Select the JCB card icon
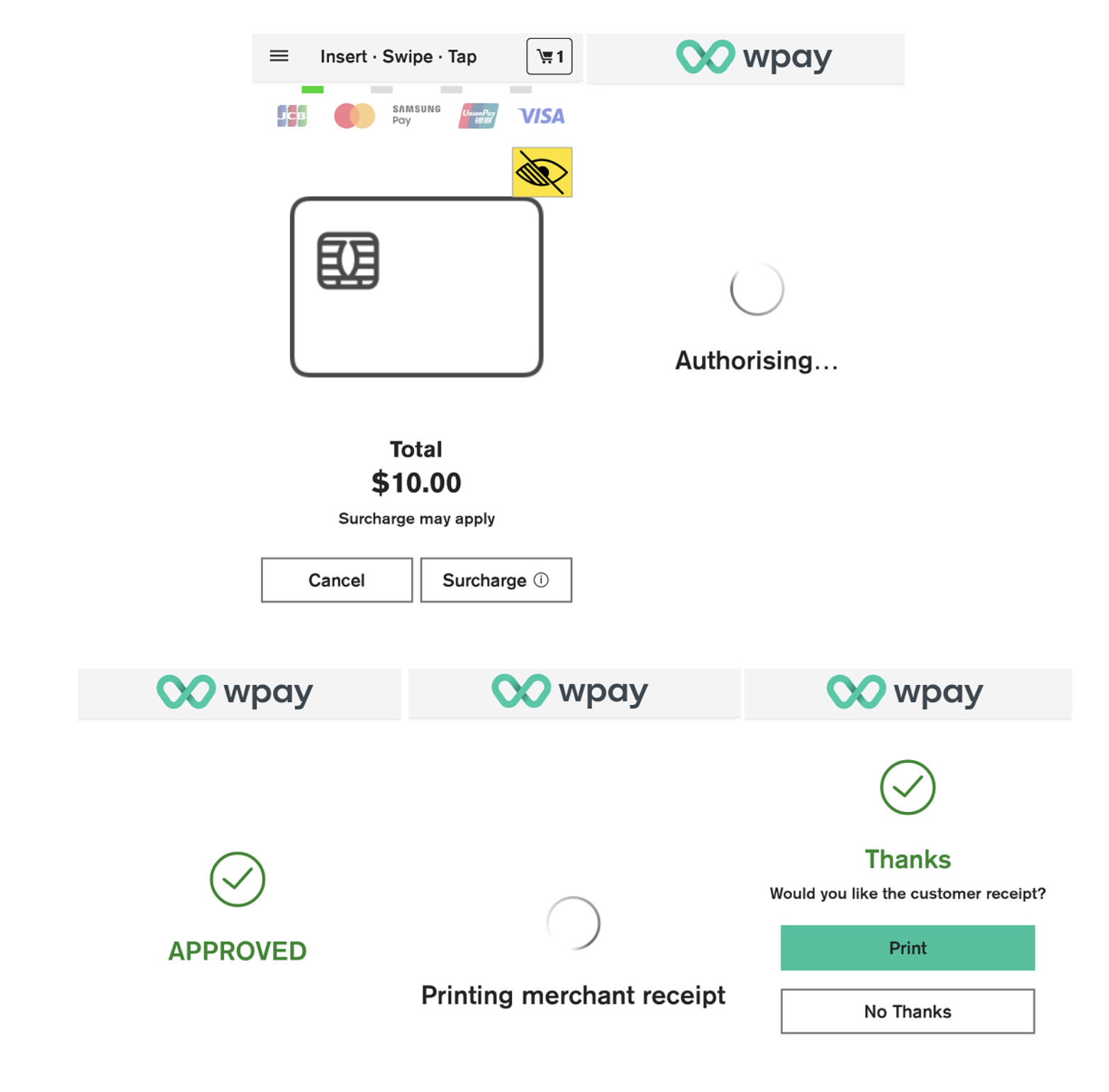Screen dimensions: 1109x1092 click(292, 116)
